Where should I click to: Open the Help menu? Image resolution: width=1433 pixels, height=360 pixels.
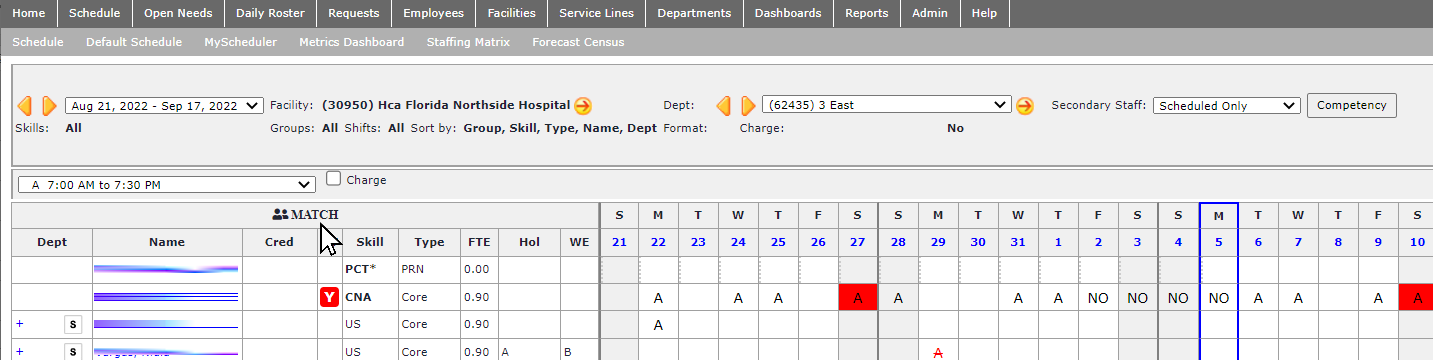(x=985, y=13)
